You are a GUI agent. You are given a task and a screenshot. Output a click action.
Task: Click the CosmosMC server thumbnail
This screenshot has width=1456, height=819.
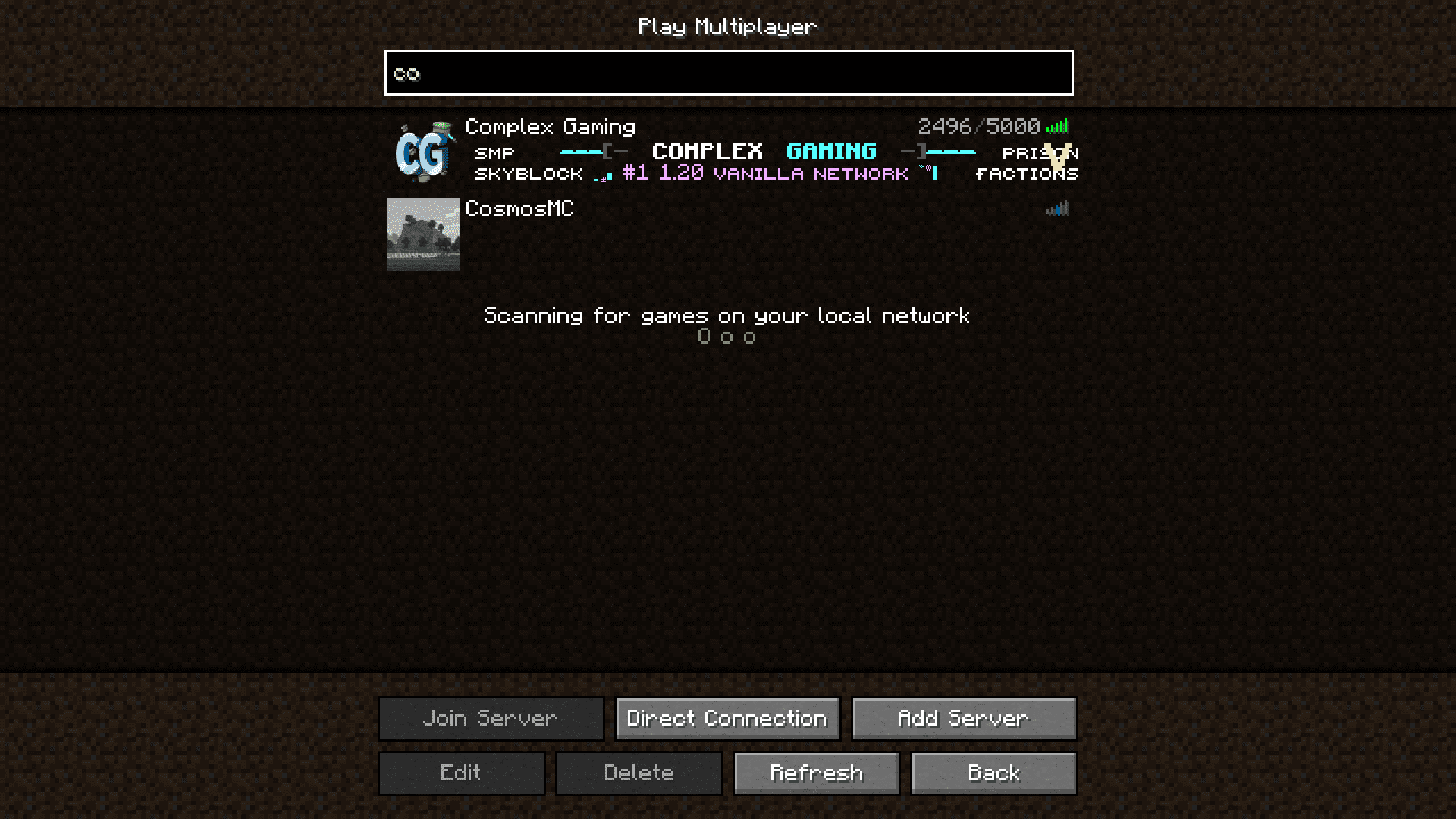[x=422, y=233]
